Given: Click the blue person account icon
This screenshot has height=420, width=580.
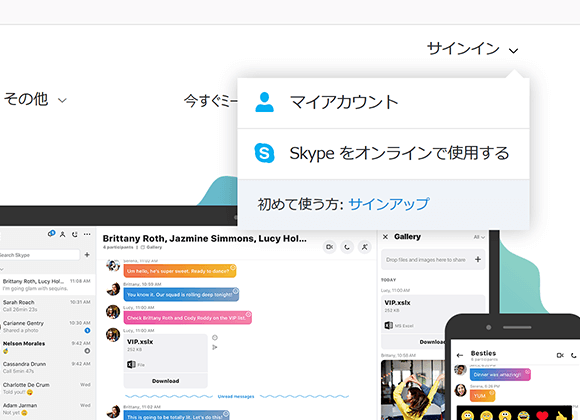Looking at the screenshot, I should [x=264, y=103].
